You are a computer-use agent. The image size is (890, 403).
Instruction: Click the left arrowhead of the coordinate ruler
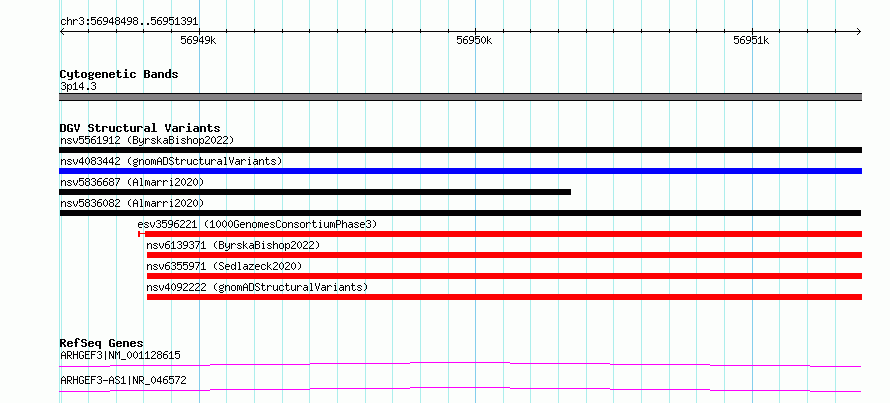pos(62,32)
